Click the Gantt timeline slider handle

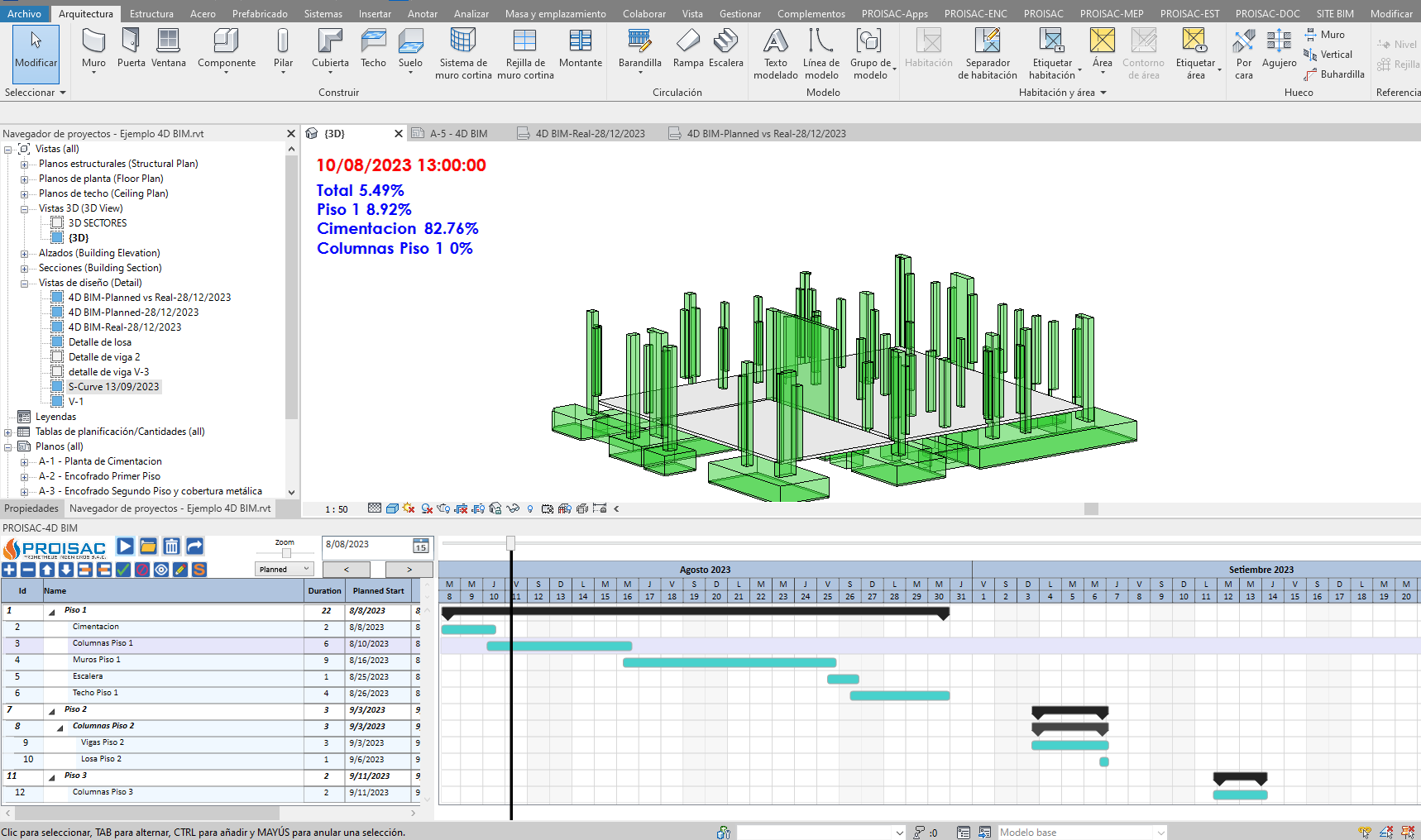tap(510, 543)
